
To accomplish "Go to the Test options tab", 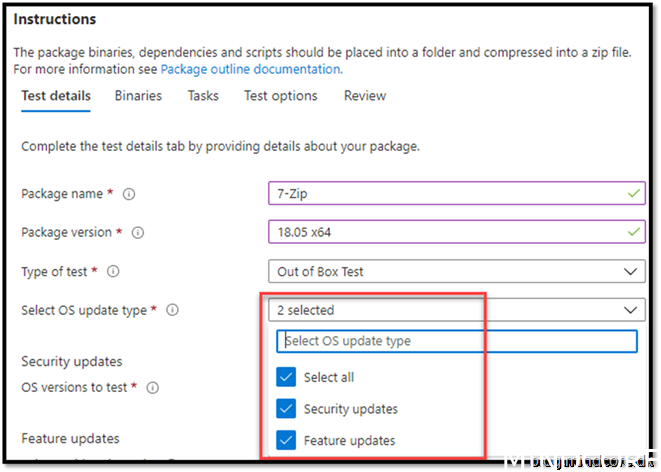I will click(280, 96).
